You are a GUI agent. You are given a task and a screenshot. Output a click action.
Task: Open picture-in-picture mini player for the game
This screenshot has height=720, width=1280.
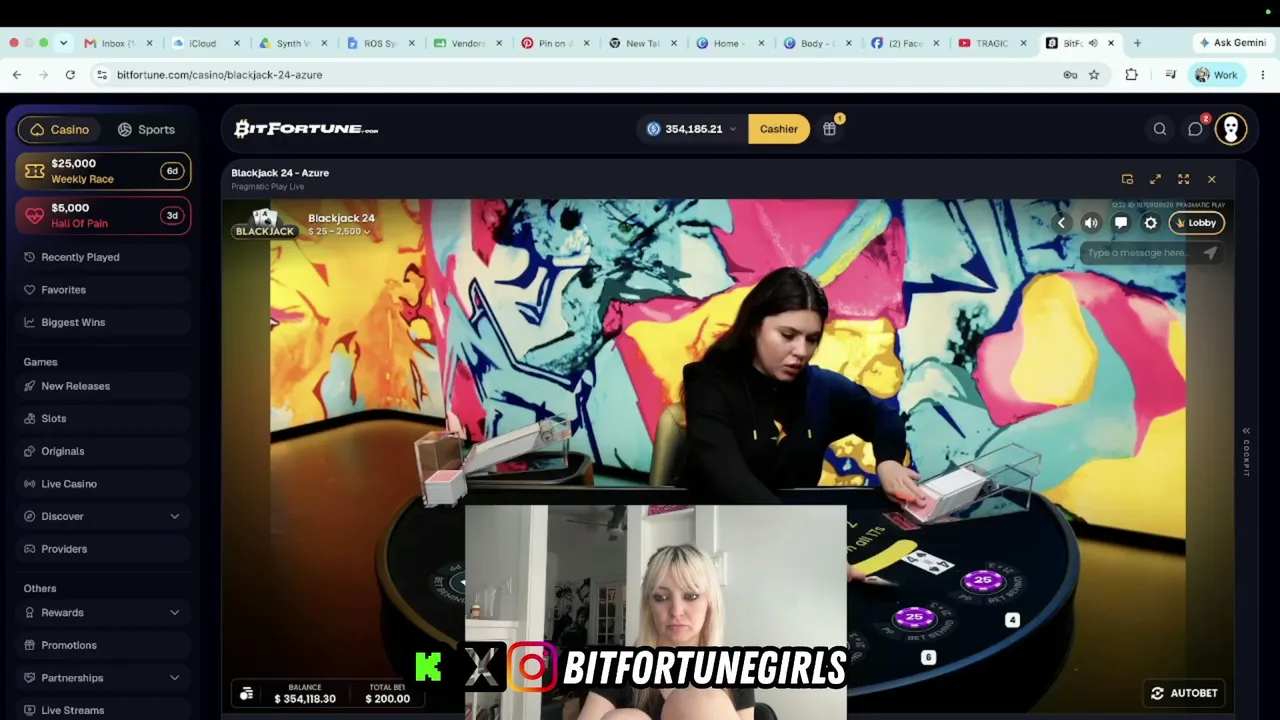[1127, 179]
